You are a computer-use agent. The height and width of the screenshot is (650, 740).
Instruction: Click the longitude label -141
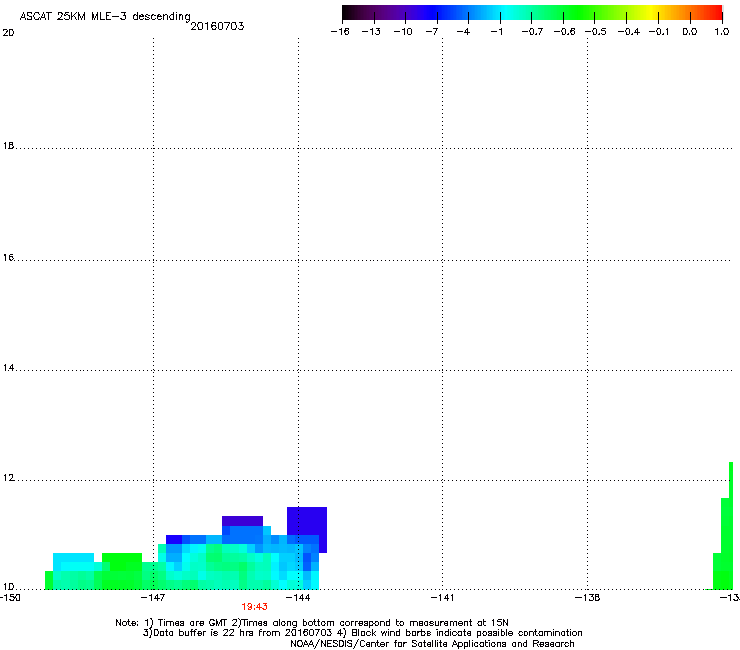click(442, 598)
